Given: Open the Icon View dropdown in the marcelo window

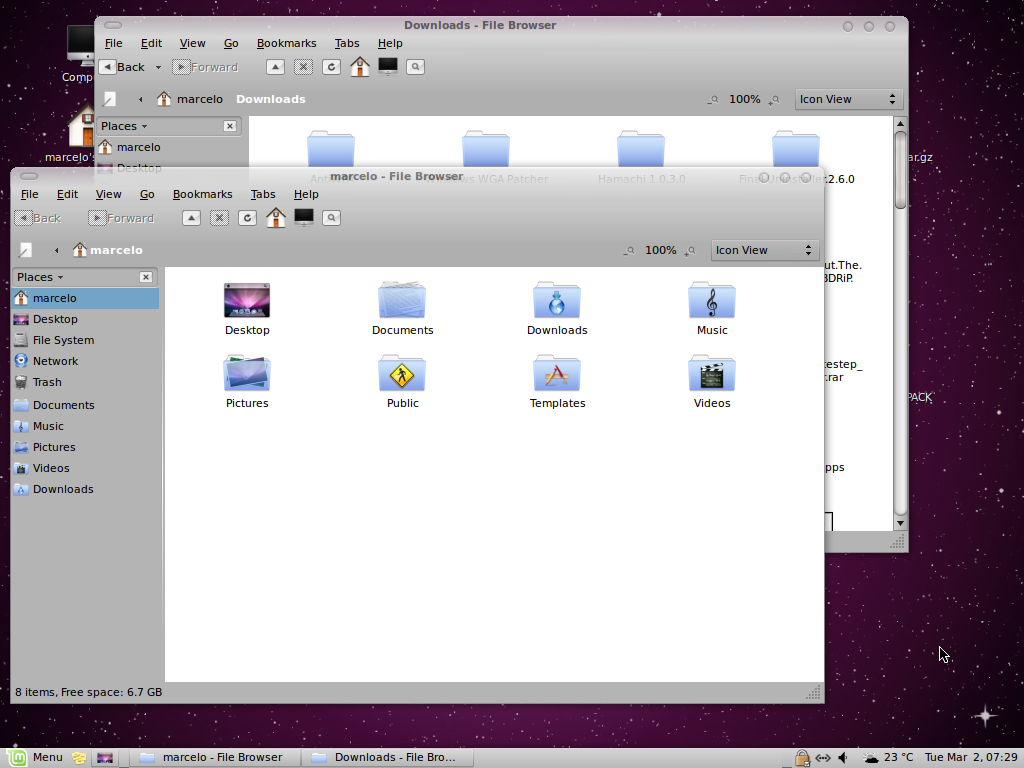Looking at the screenshot, I should 765,250.
